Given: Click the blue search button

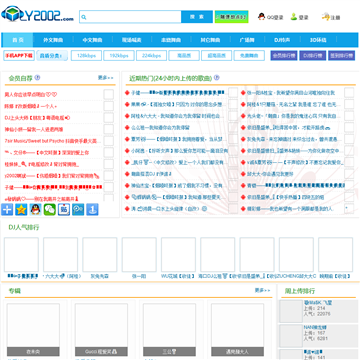Looking at the screenshot, I should point(197,17).
